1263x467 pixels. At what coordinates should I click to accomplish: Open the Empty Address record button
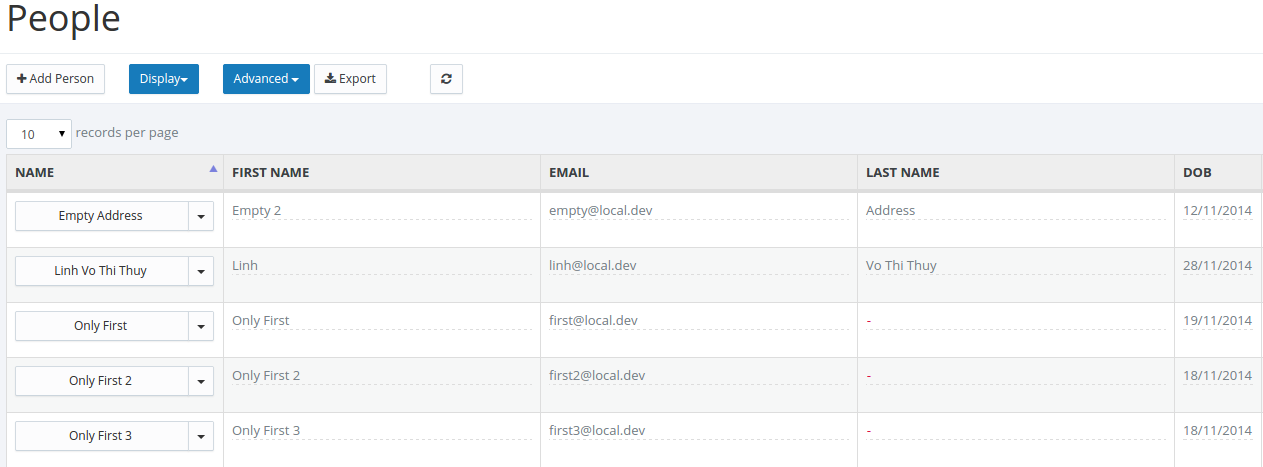(101, 216)
